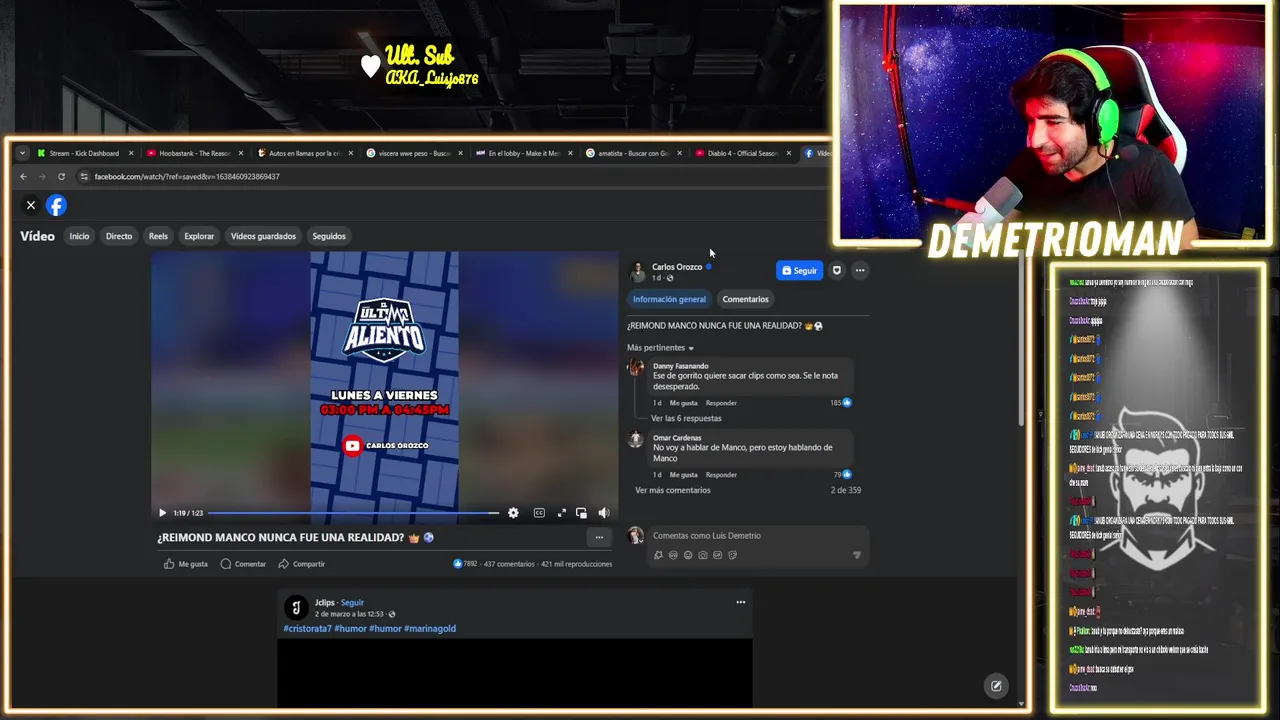This screenshot has height=720, width=1280.
Task: Open picture-in-picture mini player
Action: click(581, 513)
